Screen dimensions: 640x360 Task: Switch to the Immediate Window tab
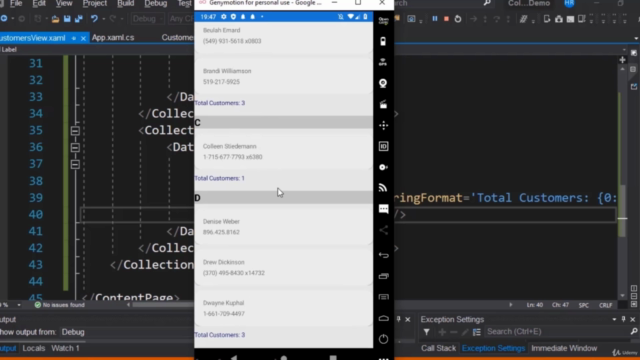click(x=564, y=349)
